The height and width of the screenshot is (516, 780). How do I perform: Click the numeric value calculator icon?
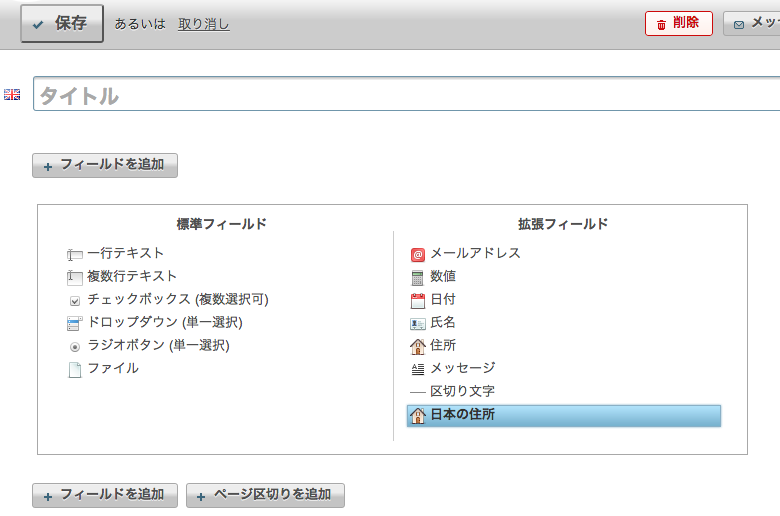click(x=418, y=277)
